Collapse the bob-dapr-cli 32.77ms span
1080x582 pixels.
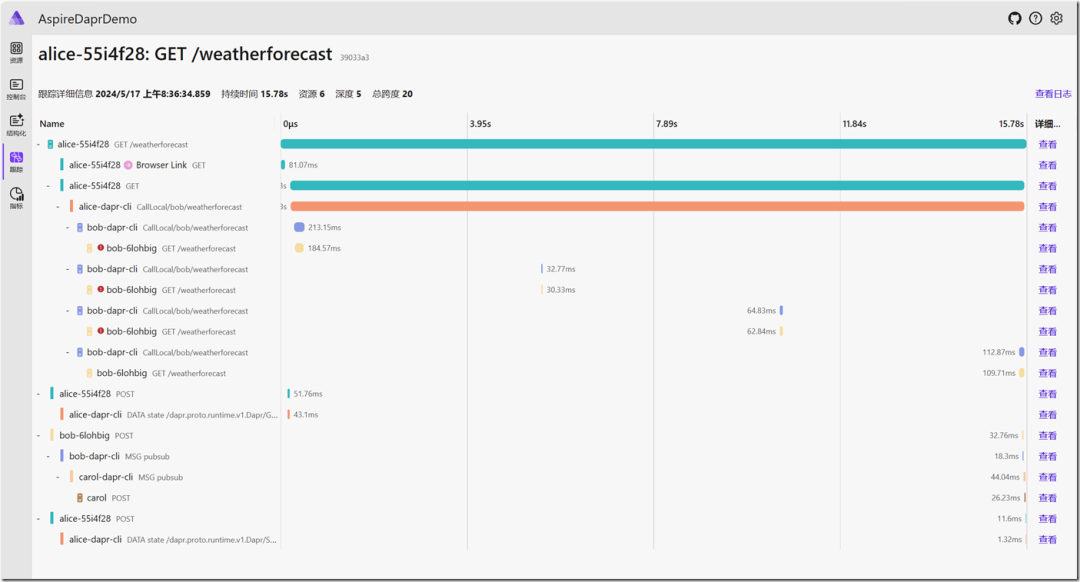[68, 269]
